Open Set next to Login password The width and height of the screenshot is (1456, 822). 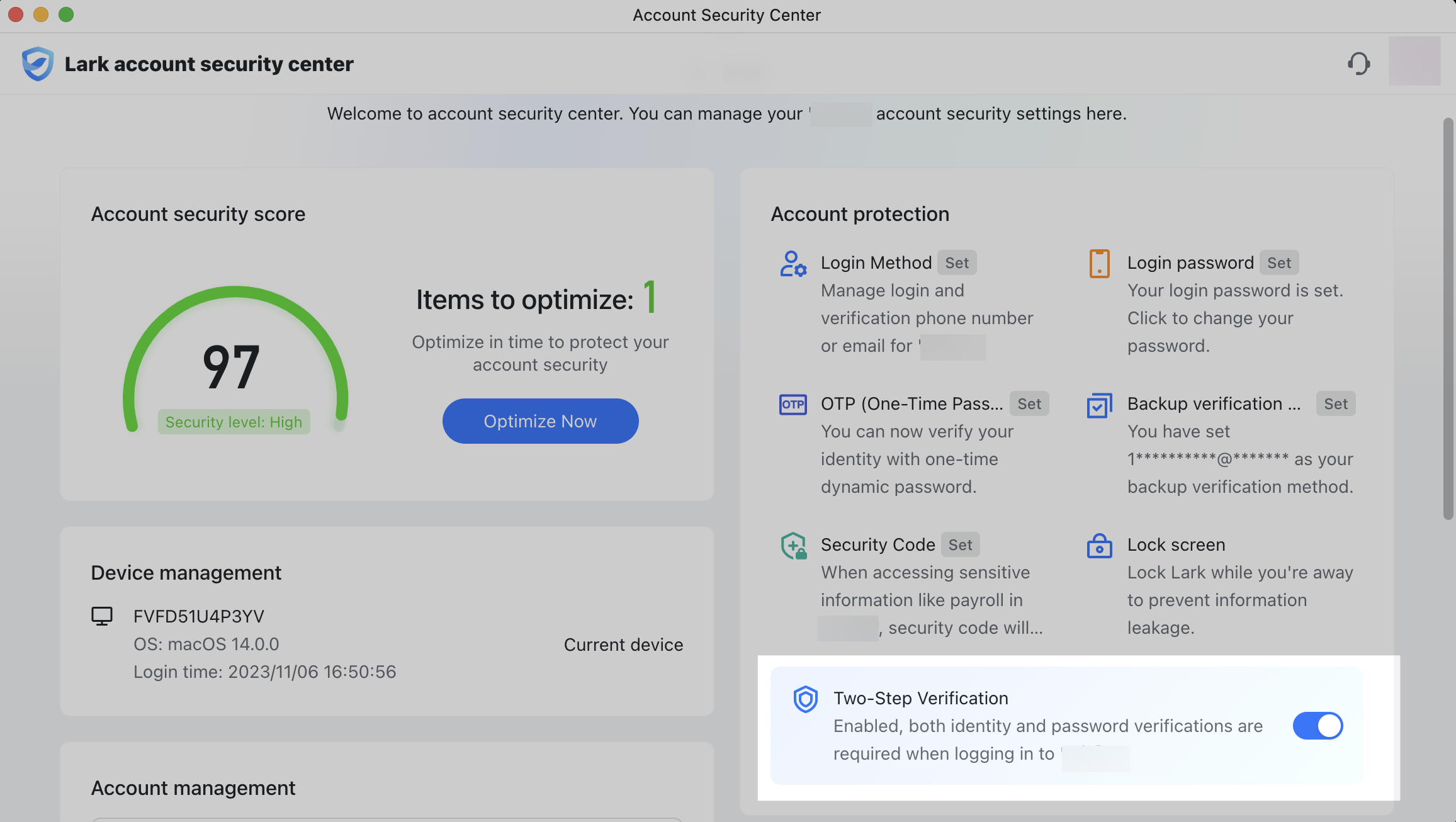1280,262
